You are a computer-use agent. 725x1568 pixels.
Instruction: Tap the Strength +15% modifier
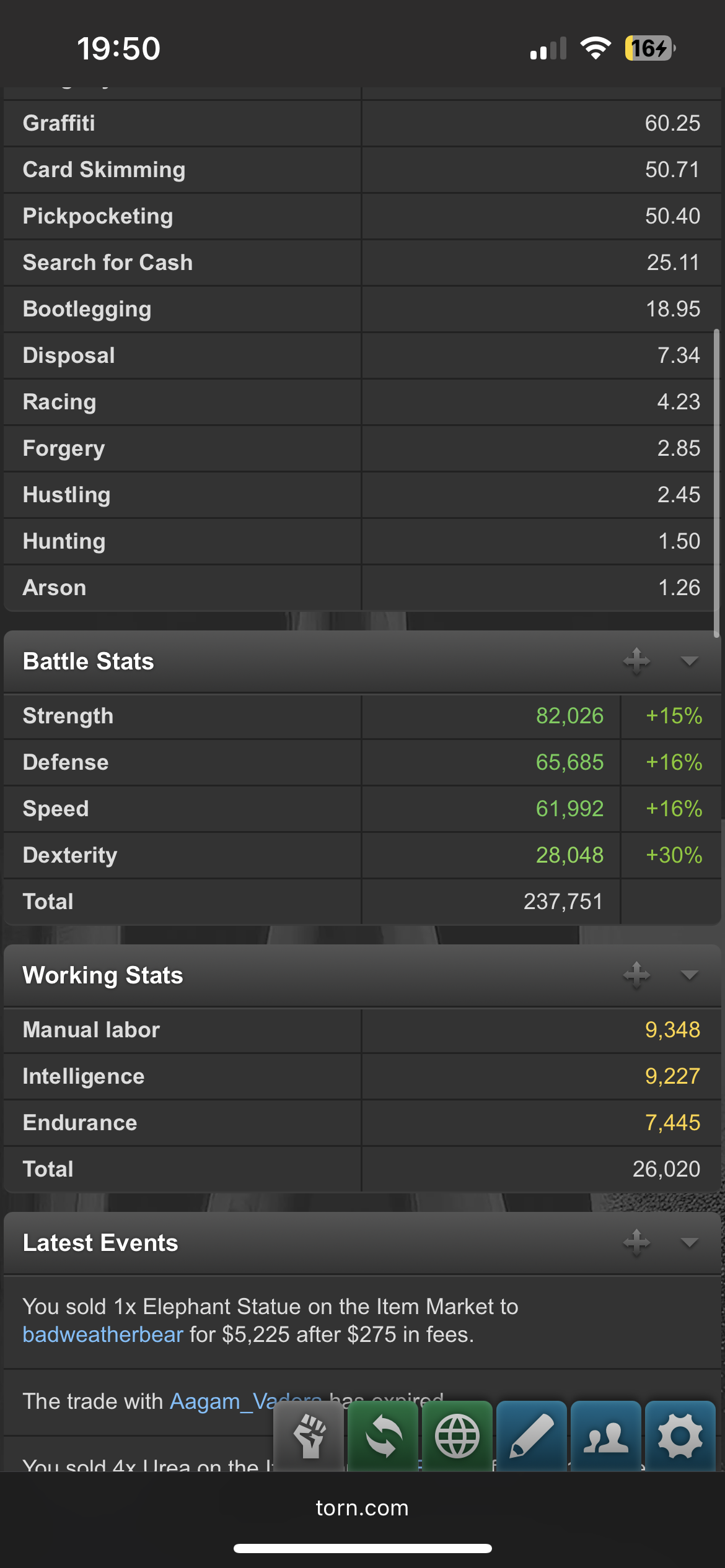tap(674, 716)
